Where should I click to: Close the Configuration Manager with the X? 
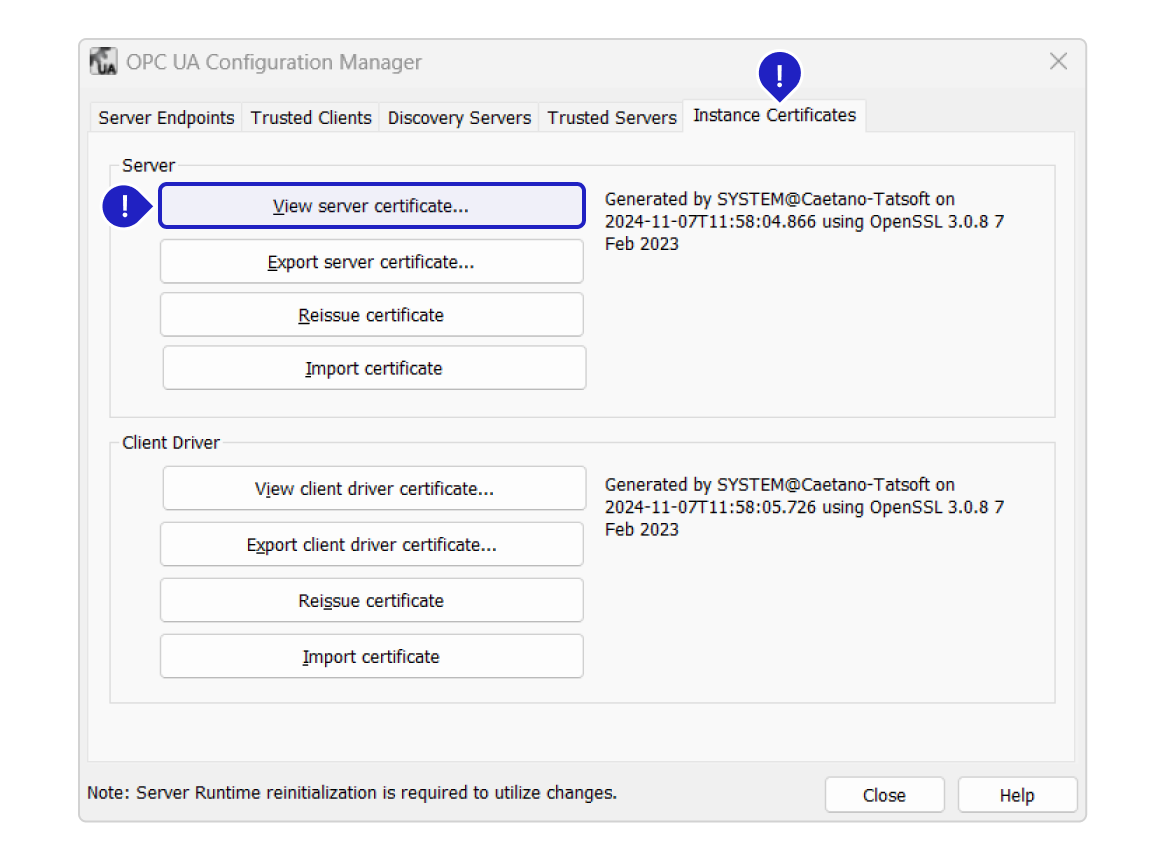[1058, 62]
